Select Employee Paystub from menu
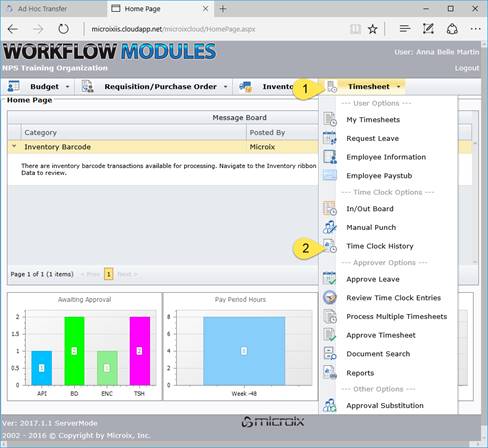 coord(379,176)
